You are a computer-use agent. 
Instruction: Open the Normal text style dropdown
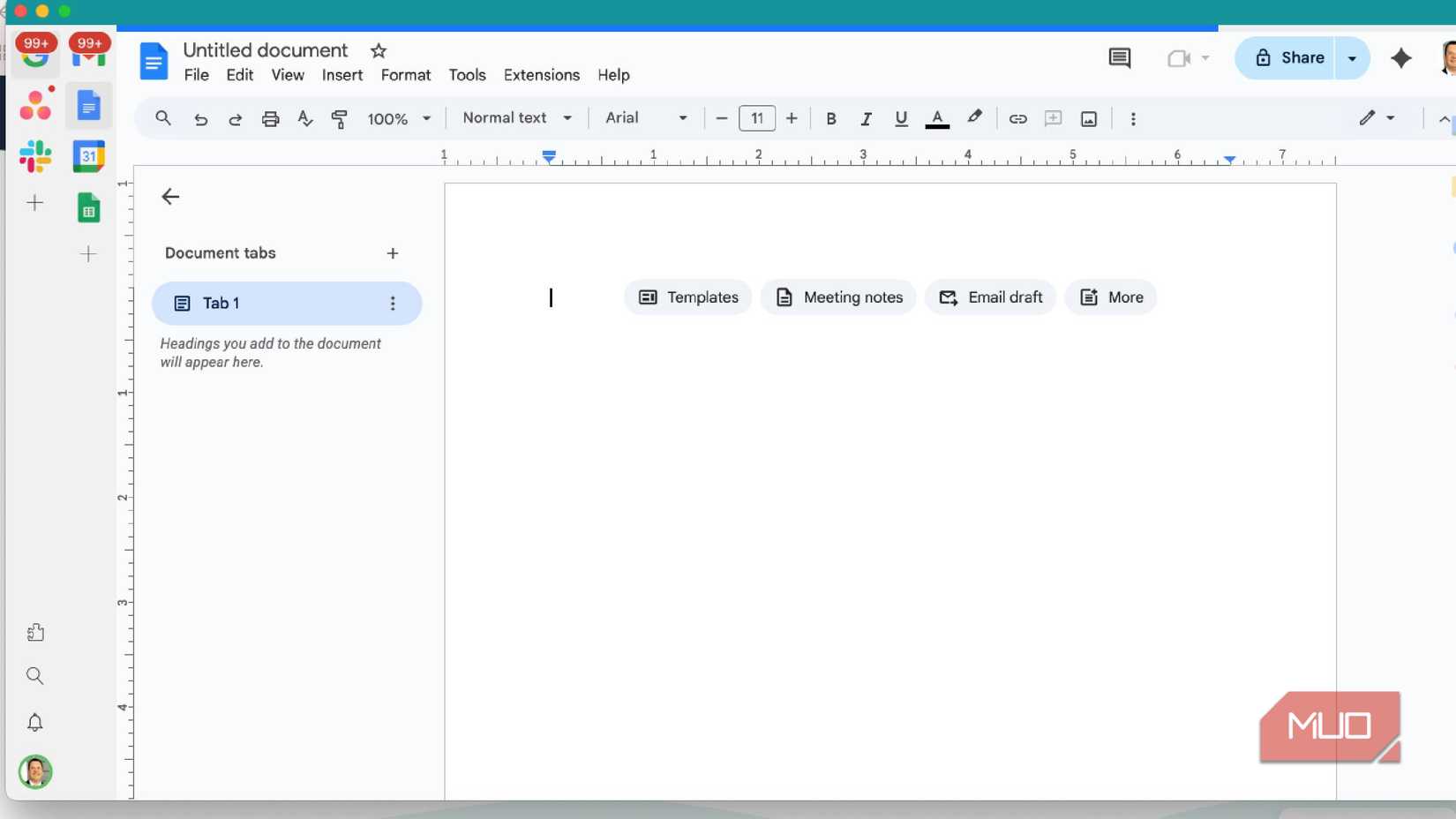(517, 118)
